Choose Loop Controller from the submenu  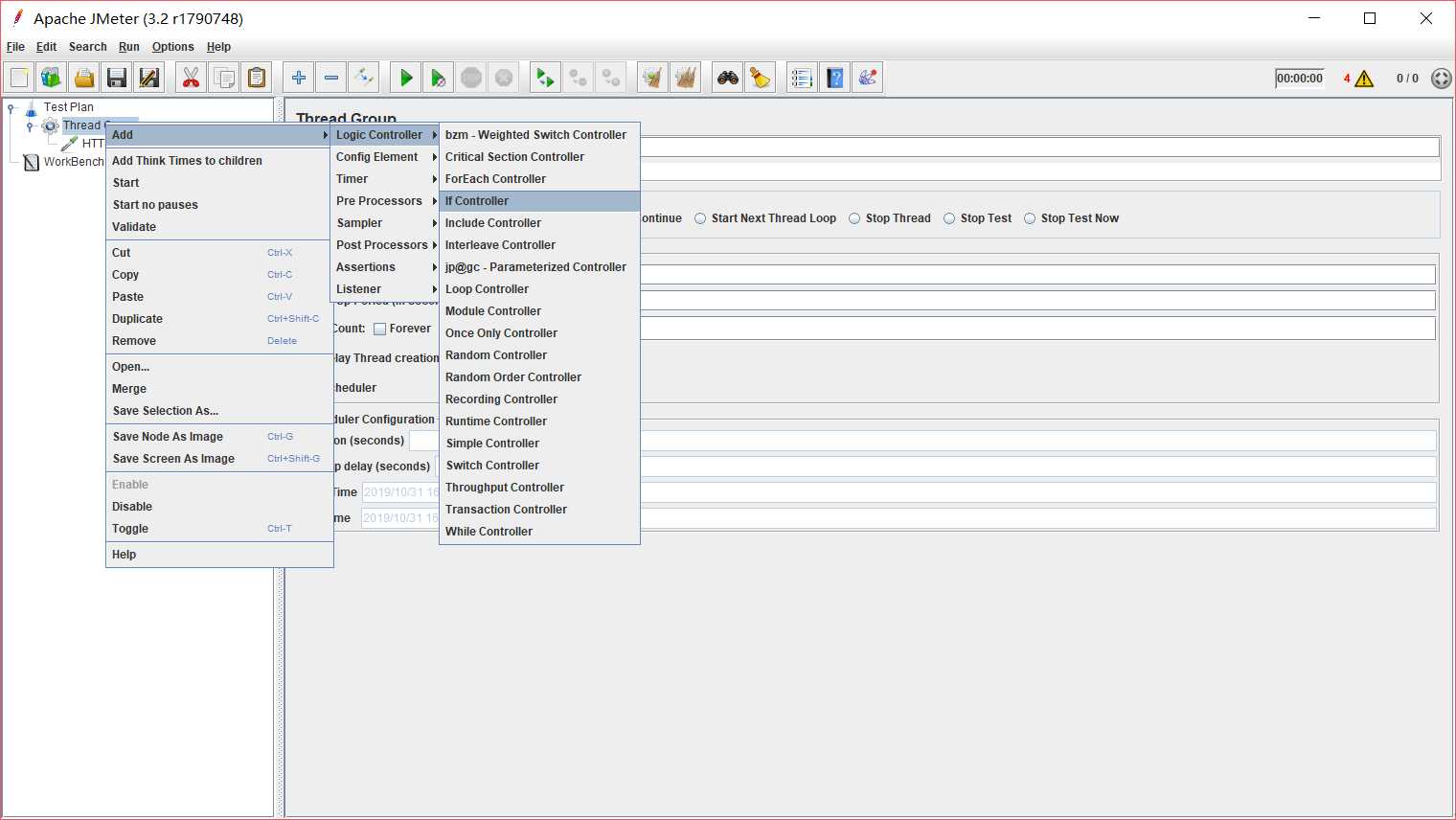(x=539, y=289)
